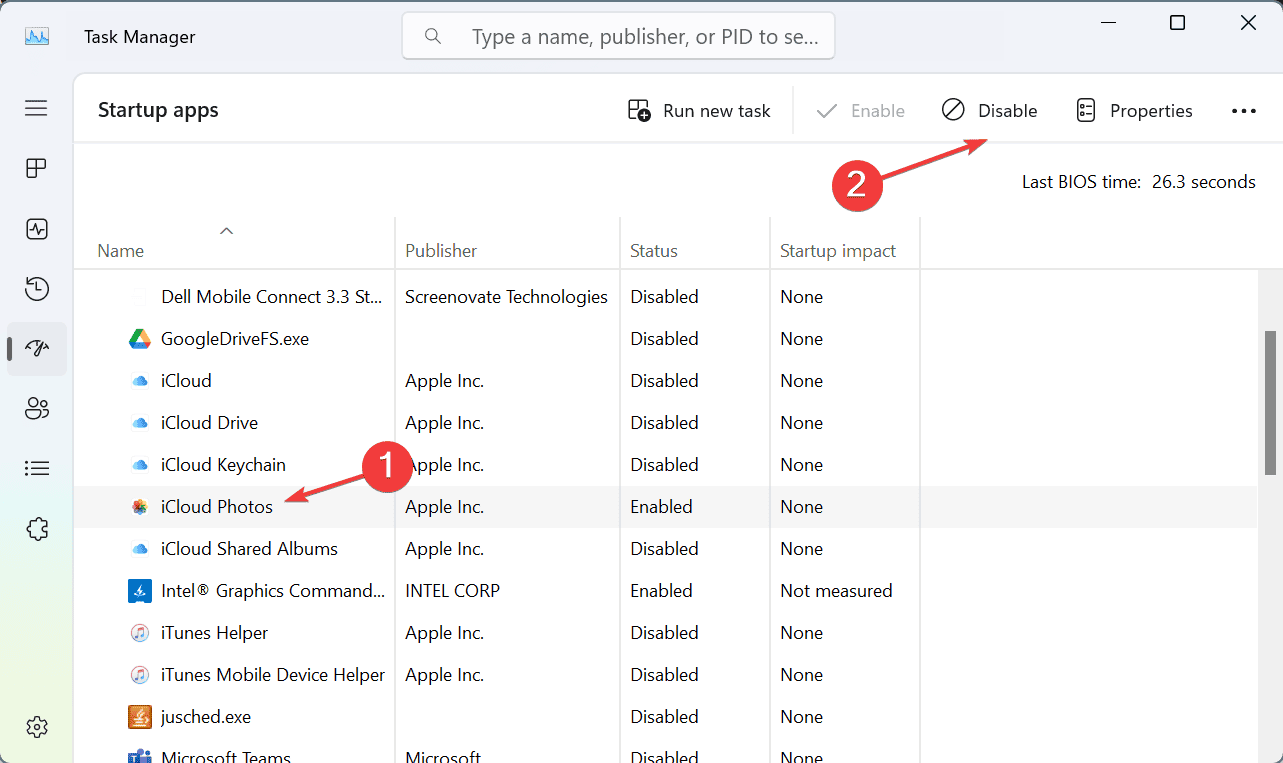Open the three-dot more options menu
1283x763 pixels.
[1243, 111]
